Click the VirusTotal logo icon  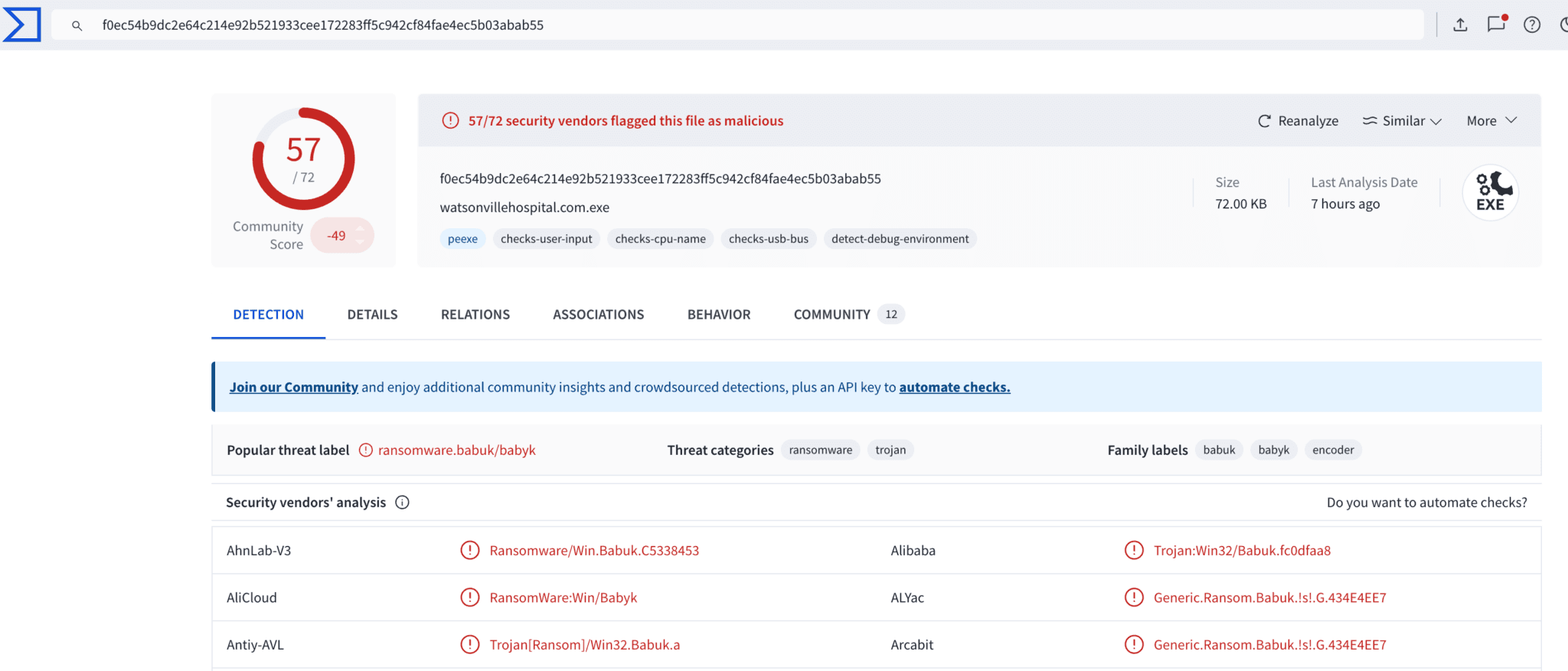[22, 25]
